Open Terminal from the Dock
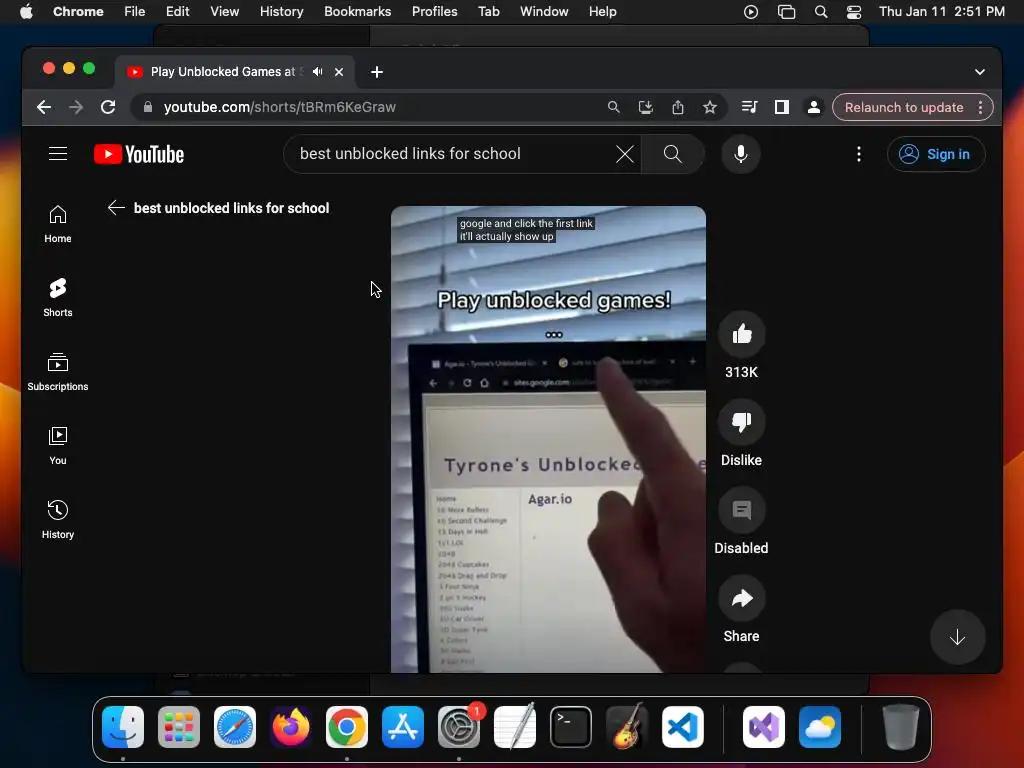The width and height of the screenshot is (1024, 768). (x=571, y=727)
